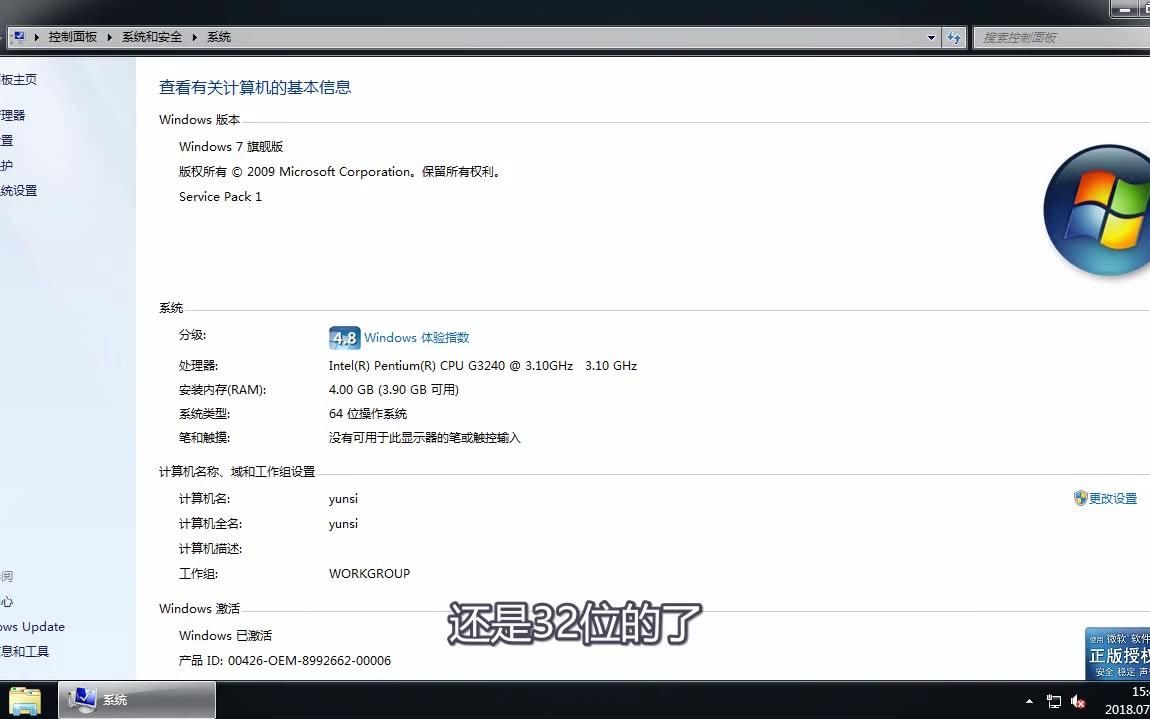Click the 搜索控制面板 search box

click(1061, 37)
